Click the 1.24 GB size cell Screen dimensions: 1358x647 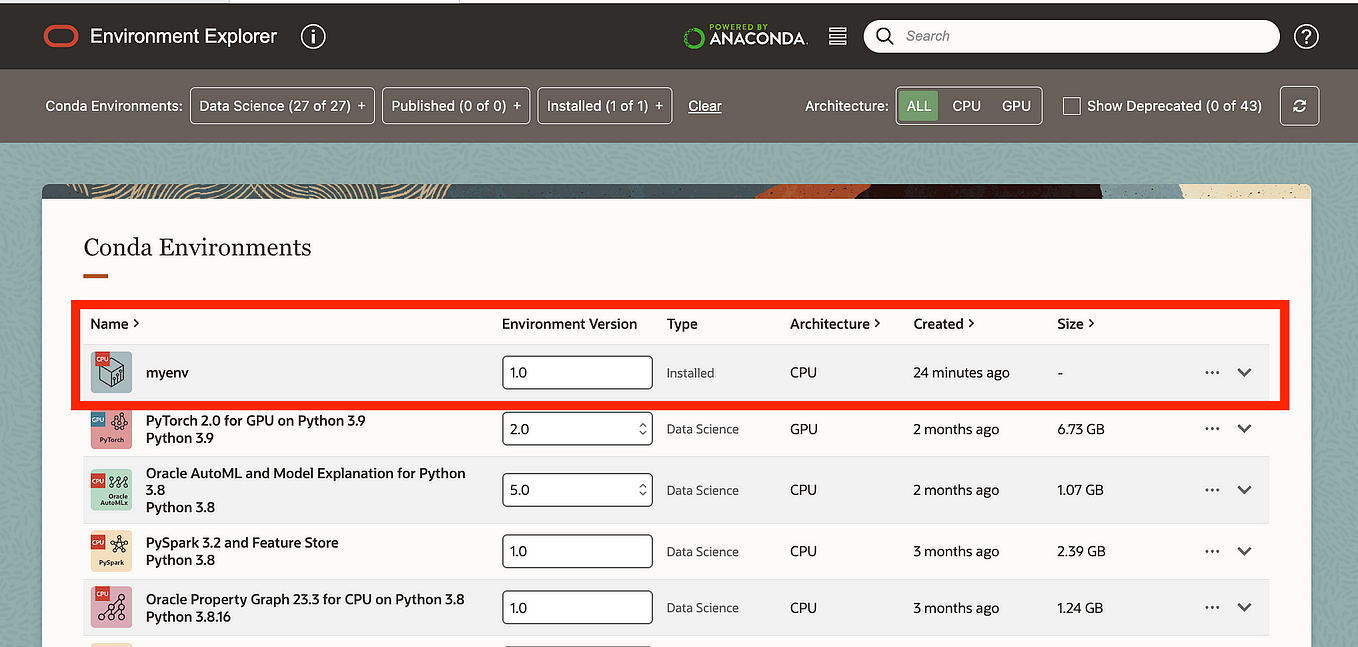[x=1080, y=607]
